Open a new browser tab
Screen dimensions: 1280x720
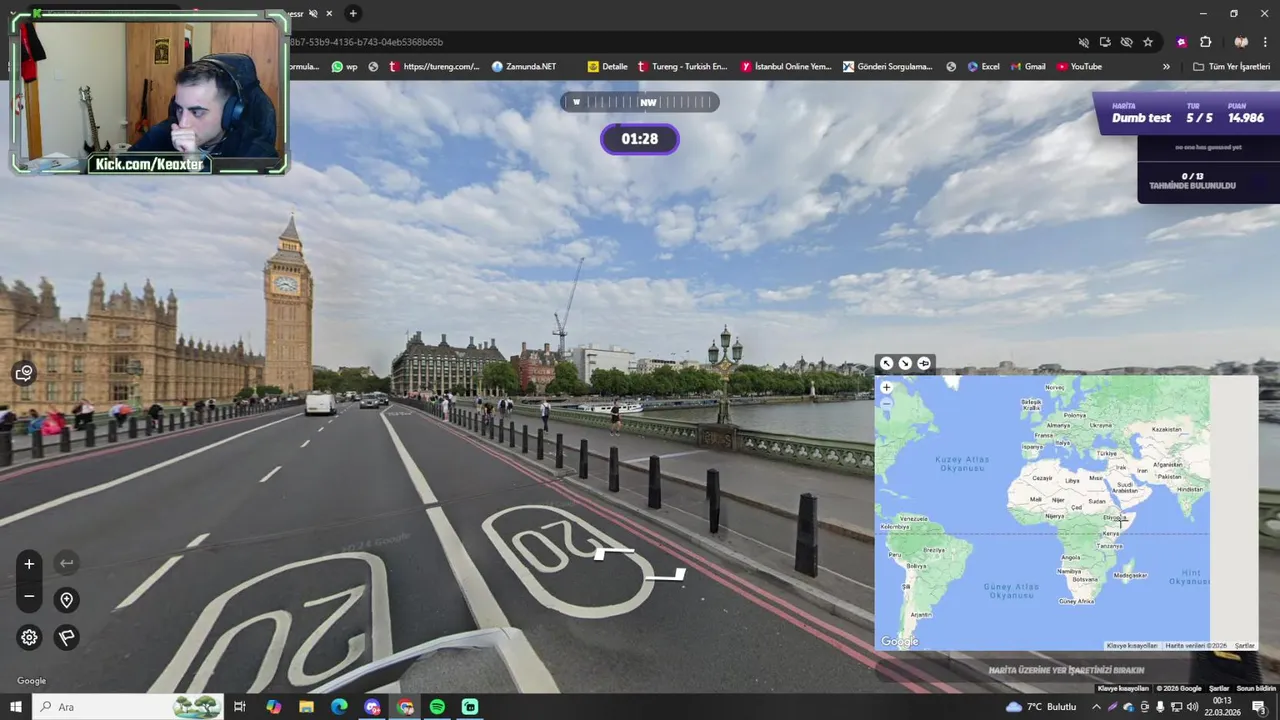(353, 13)
